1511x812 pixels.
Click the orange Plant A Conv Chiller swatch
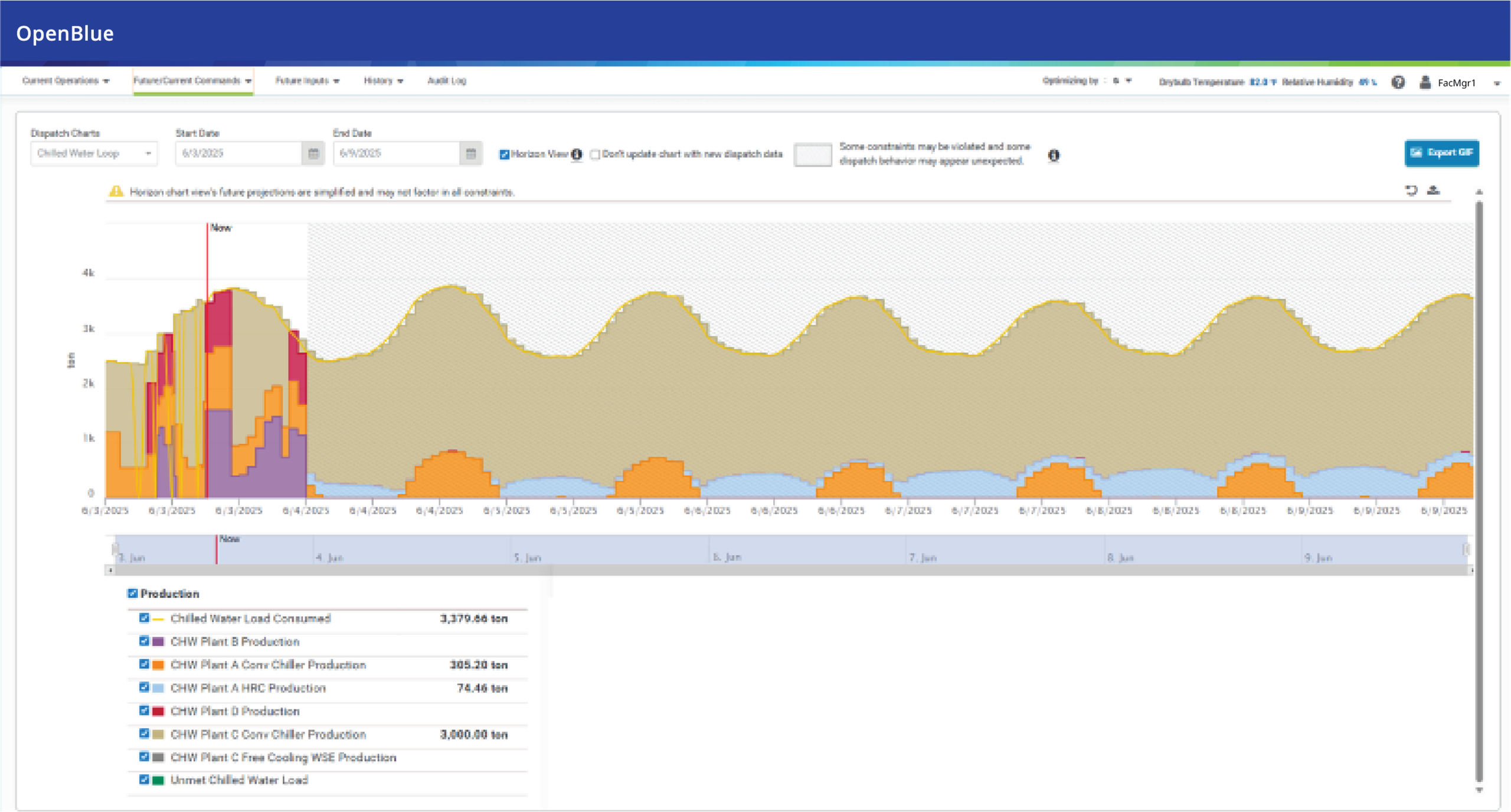[x=158, y=665]
